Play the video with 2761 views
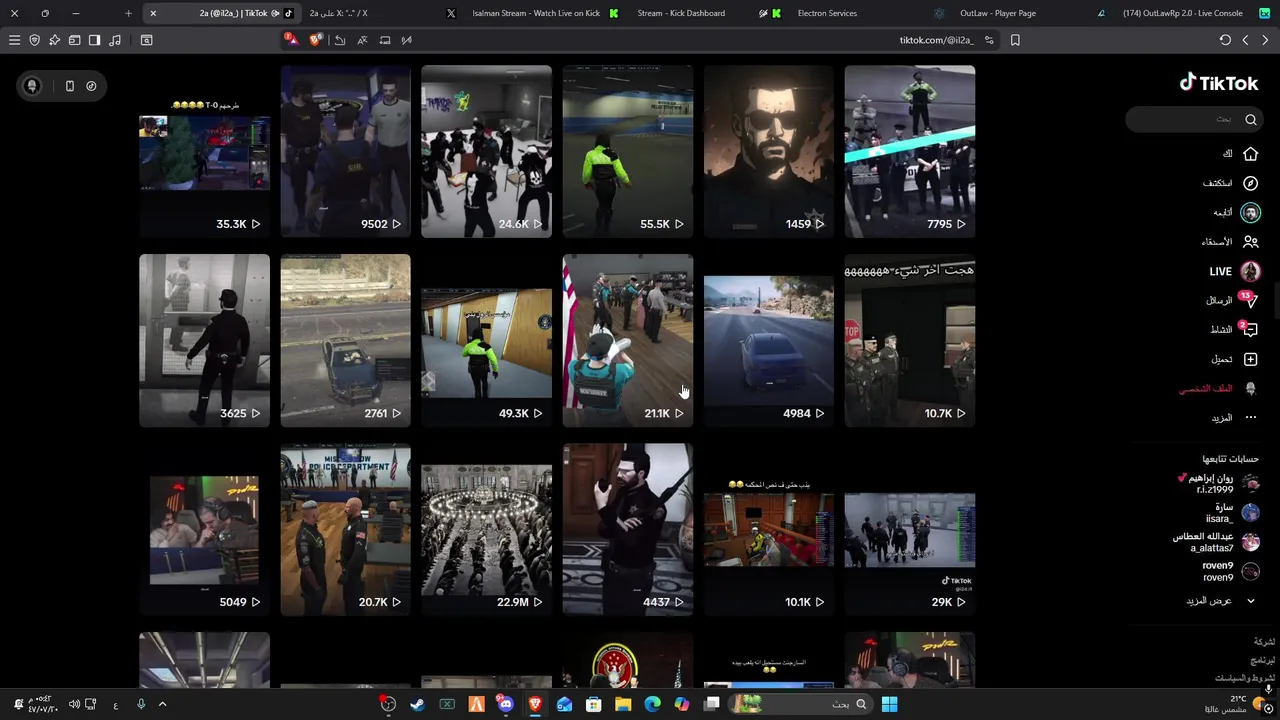 345,340
